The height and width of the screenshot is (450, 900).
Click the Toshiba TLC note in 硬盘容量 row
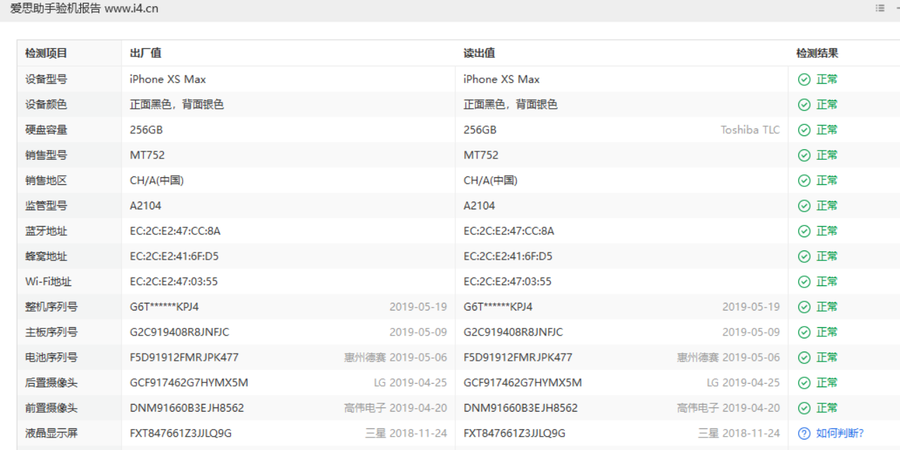tap(750, 130)
